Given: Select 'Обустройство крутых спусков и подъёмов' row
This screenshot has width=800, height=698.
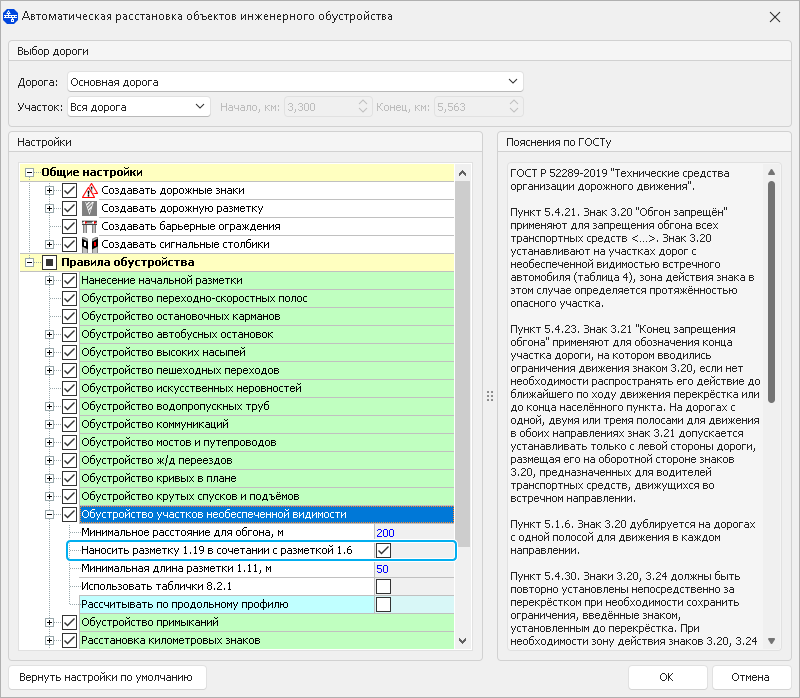Looking at the screenshot, I should pyautogui.click(x=266, y=496).
